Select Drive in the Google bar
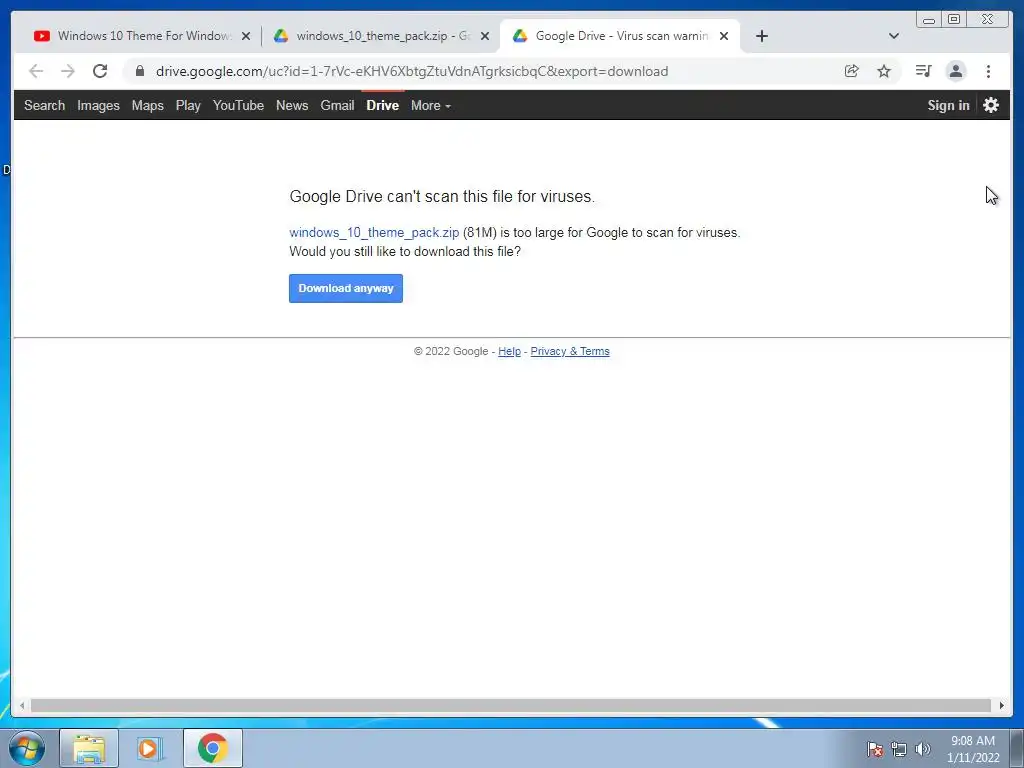The image size is (1024, 768). point(383,105)
